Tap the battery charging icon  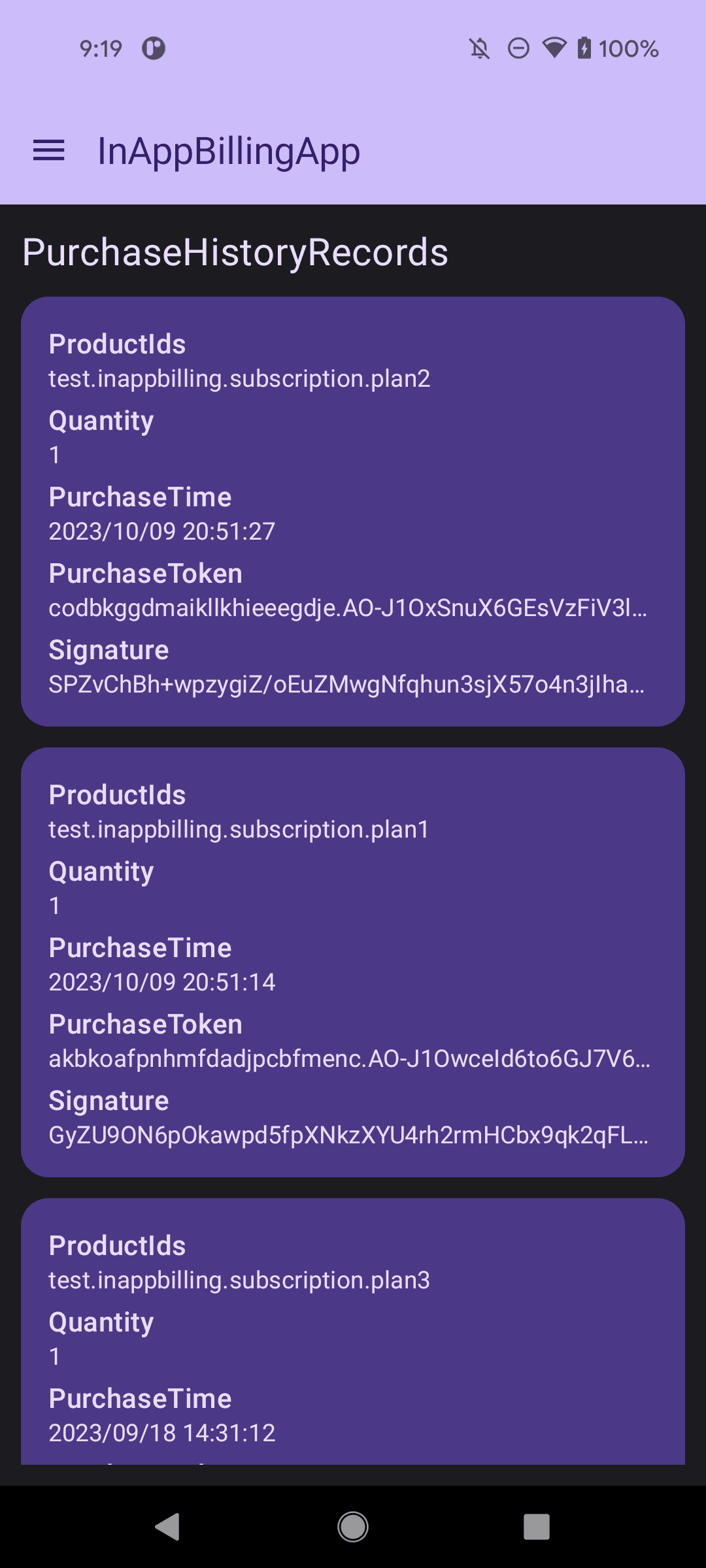coord(584,48)
